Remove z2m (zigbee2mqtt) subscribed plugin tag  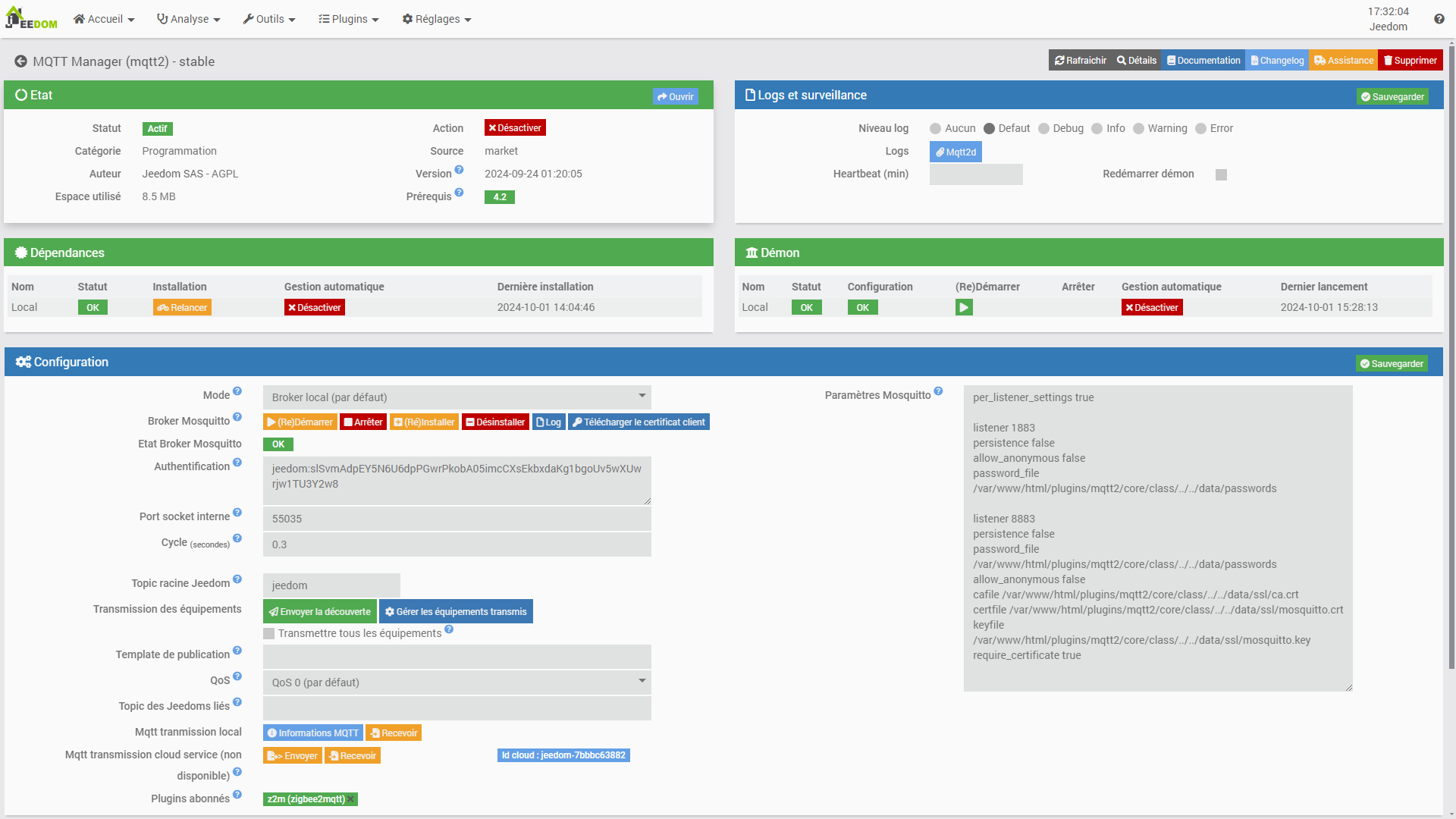(x=351, y=799)
